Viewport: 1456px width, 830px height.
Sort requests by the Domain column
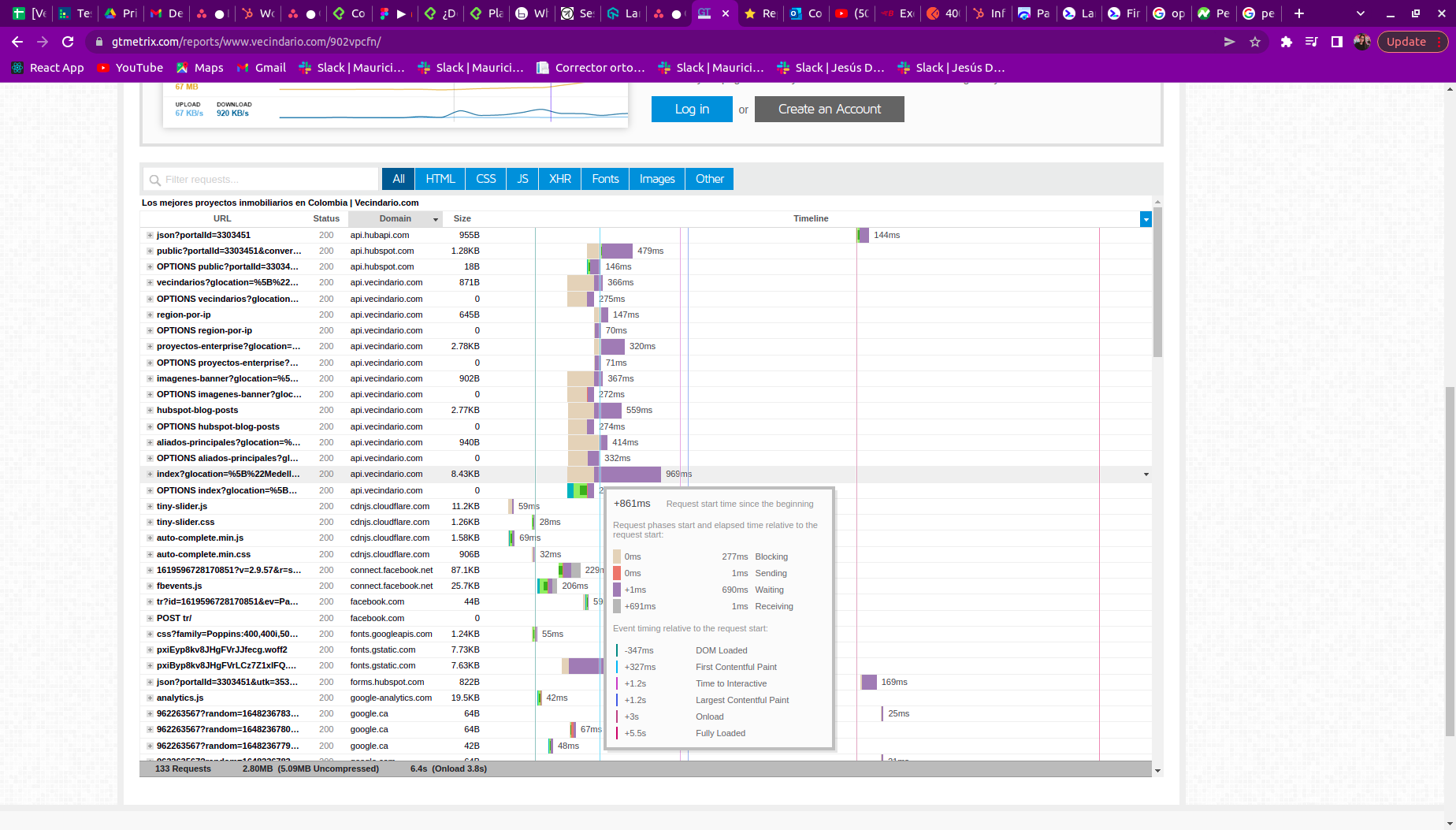click(x=396, y=218)
